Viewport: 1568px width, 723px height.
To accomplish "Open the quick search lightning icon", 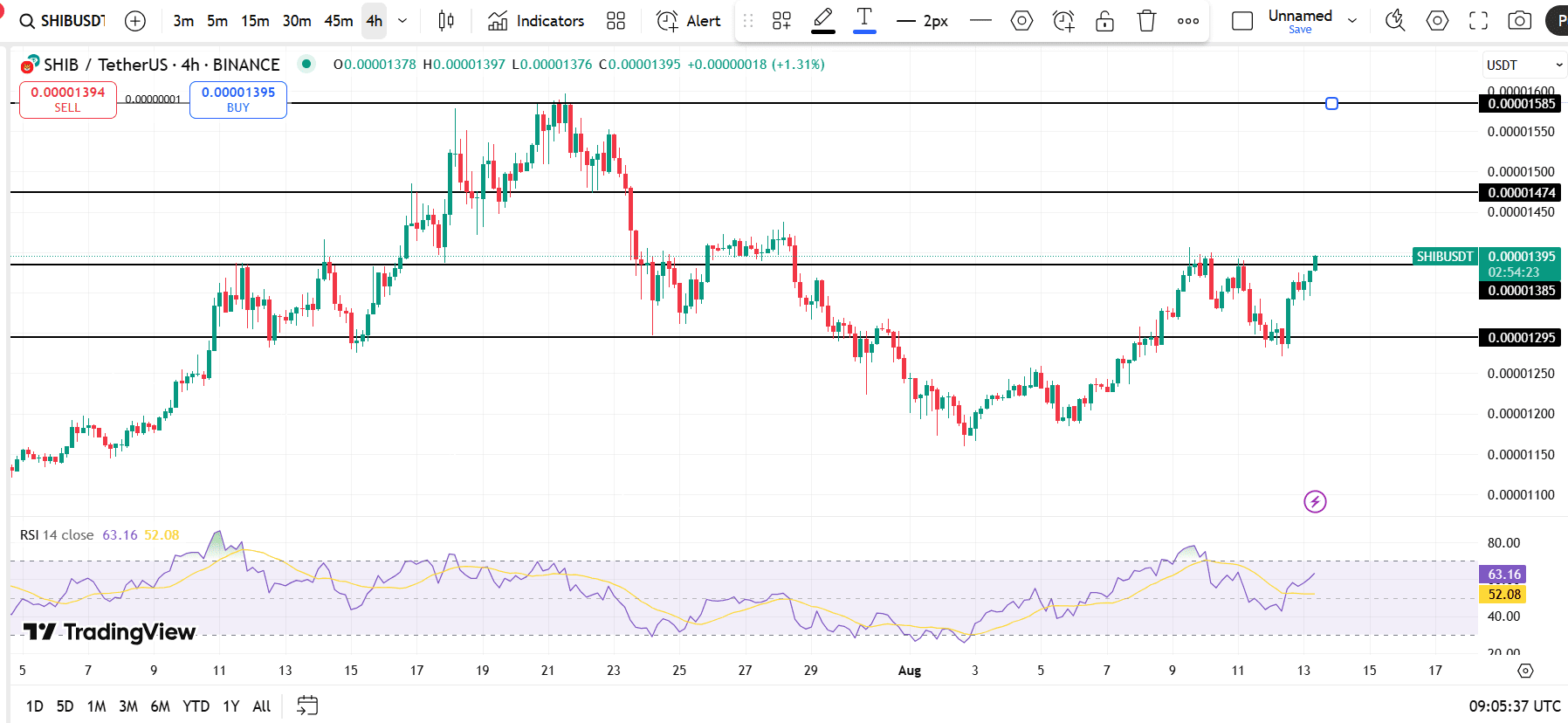I will tap(1395, 21).
